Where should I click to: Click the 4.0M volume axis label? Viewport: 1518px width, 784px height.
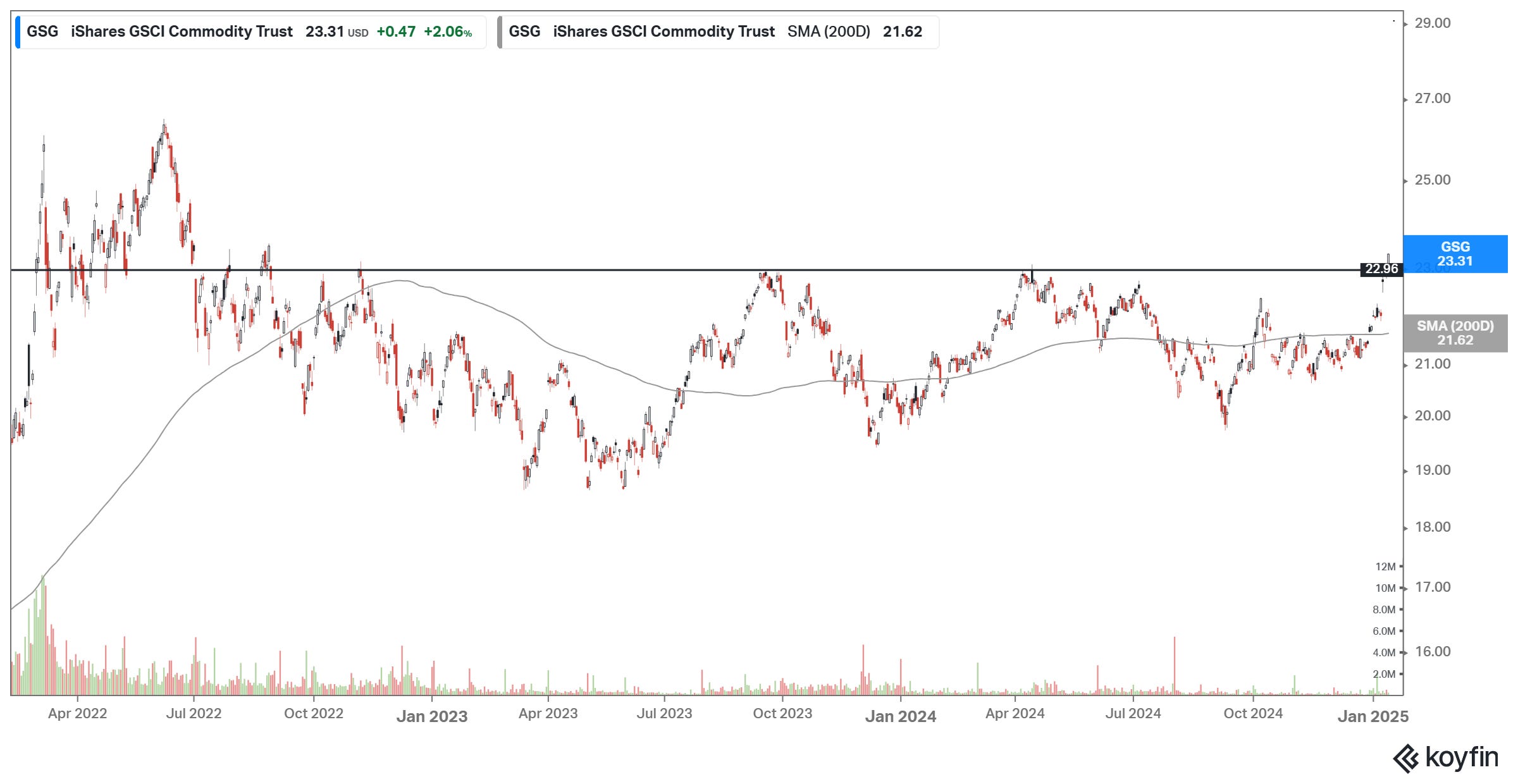tap(1383, 652)
